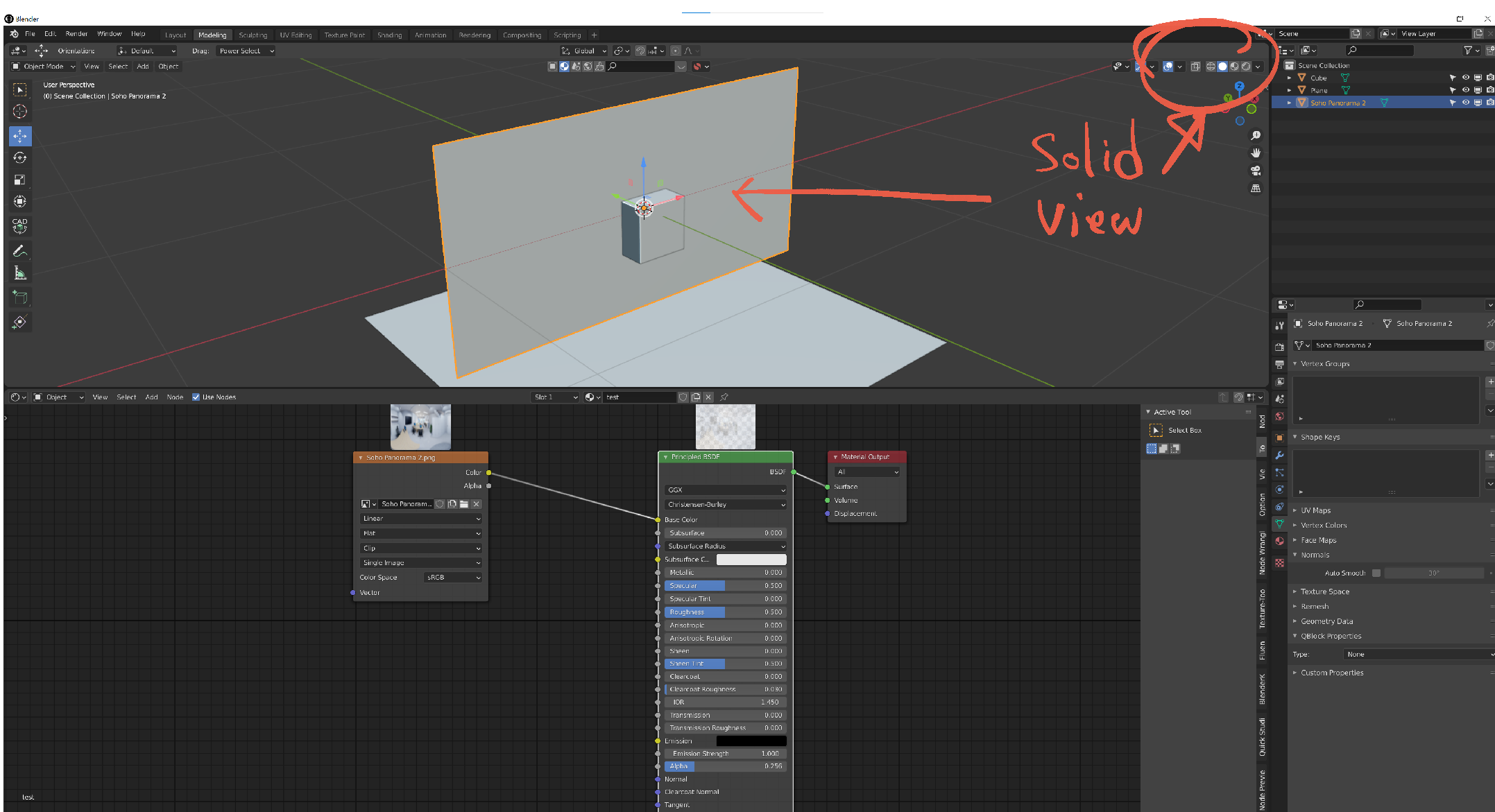The image size is (1495, 812).
Task: Select the Rotate tool in the toolbar
Action: pos(20,157)
